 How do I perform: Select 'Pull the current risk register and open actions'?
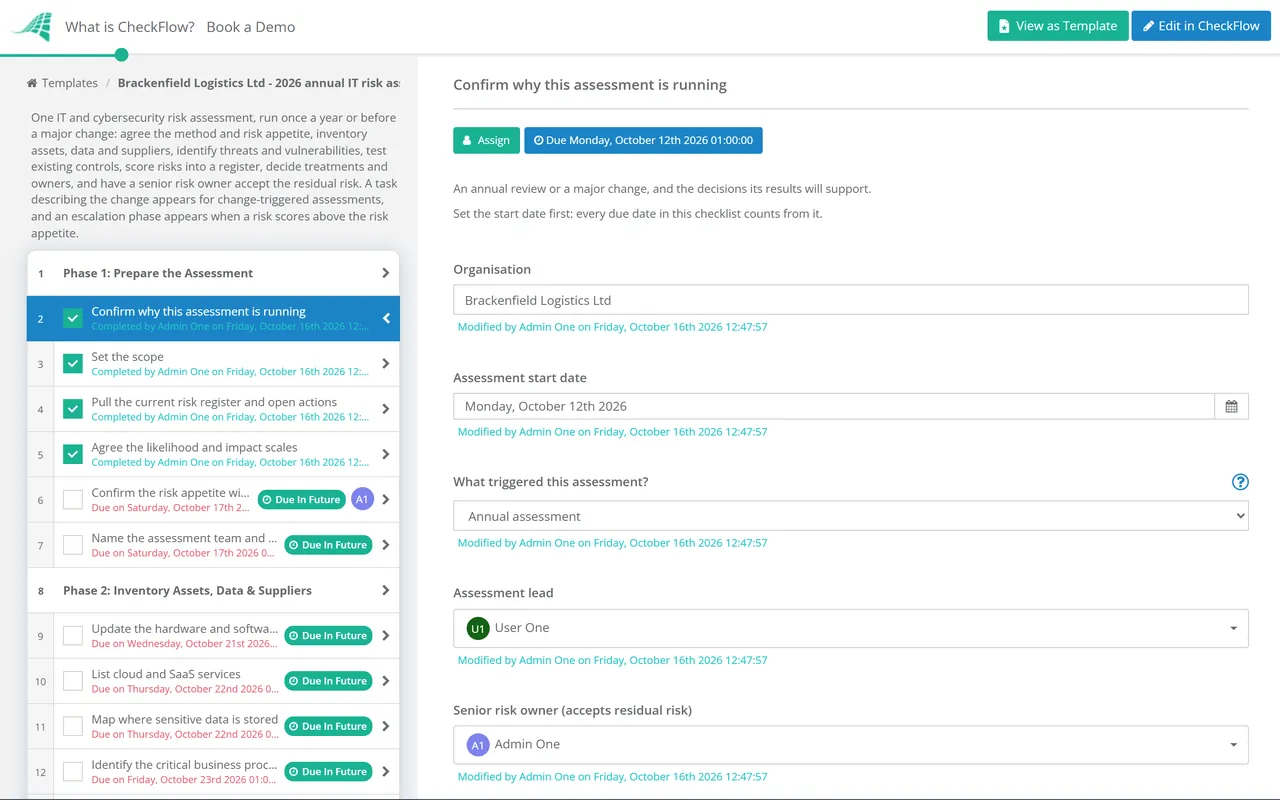point(214,402)
